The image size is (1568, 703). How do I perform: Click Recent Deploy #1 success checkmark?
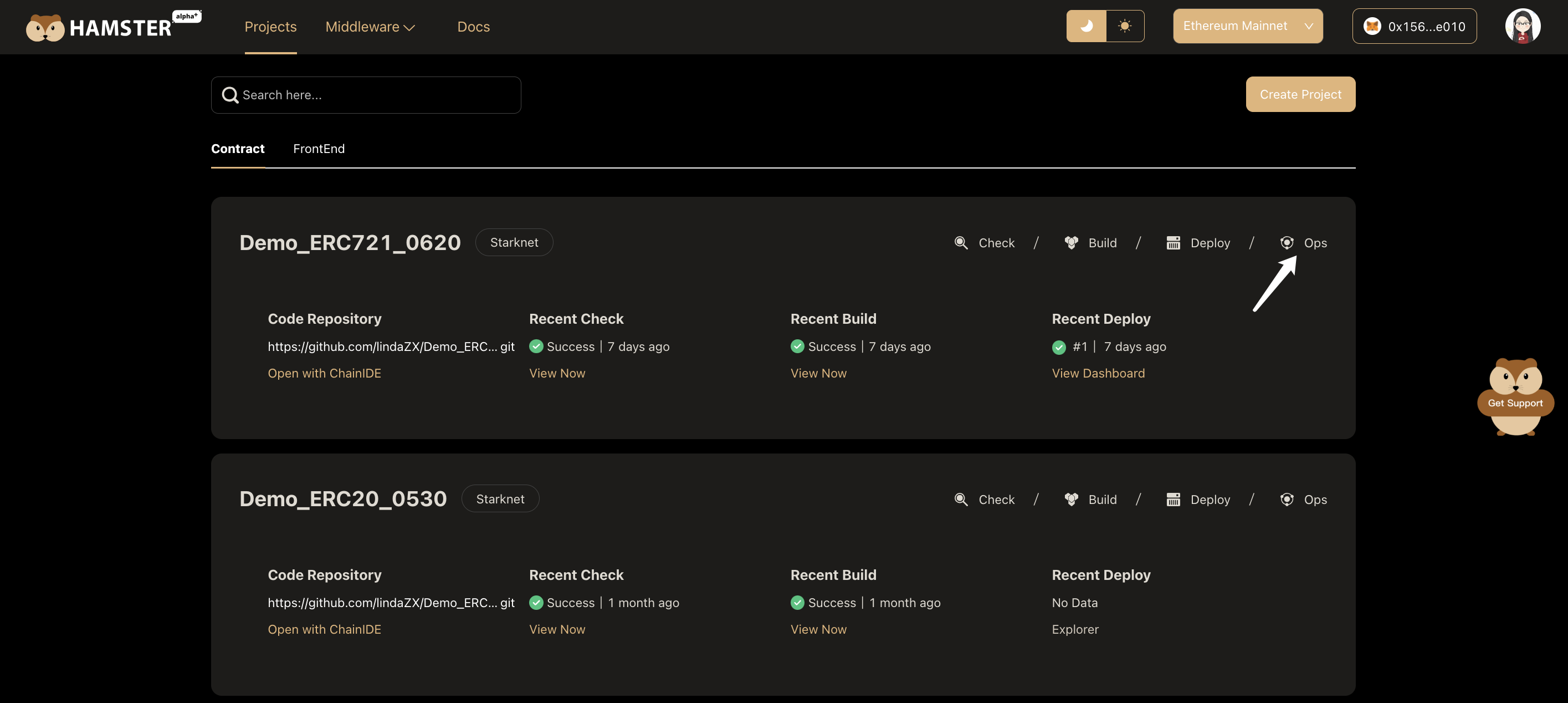[x=1059, y=347]
